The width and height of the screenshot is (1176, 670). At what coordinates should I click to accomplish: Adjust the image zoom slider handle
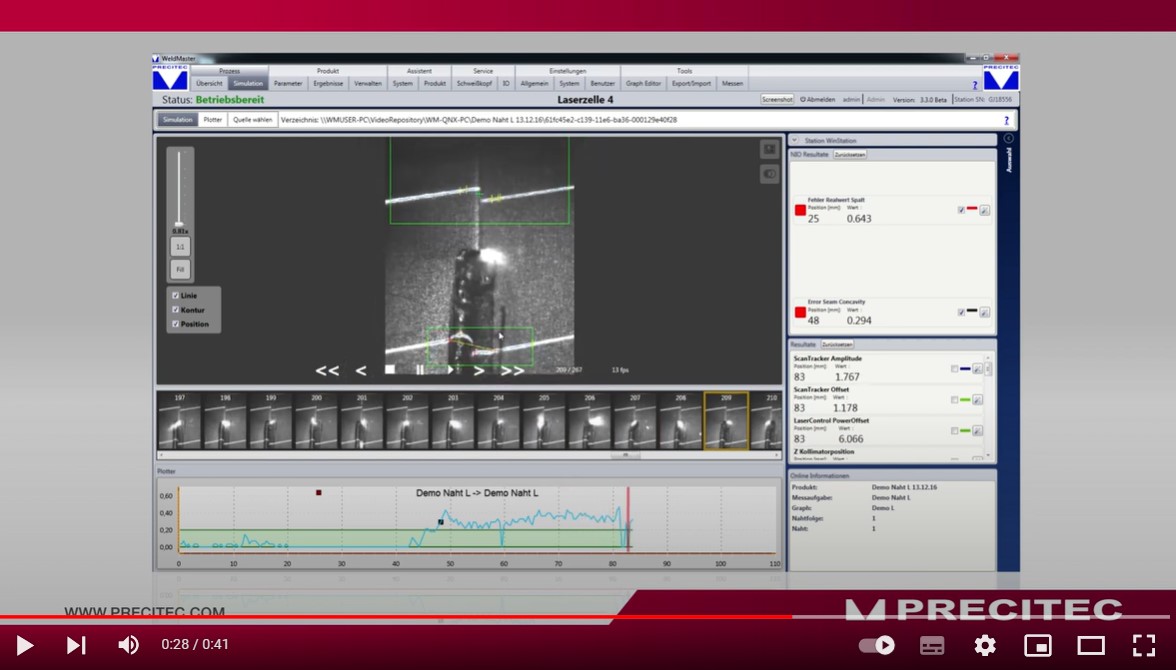[x=178, y=223]
